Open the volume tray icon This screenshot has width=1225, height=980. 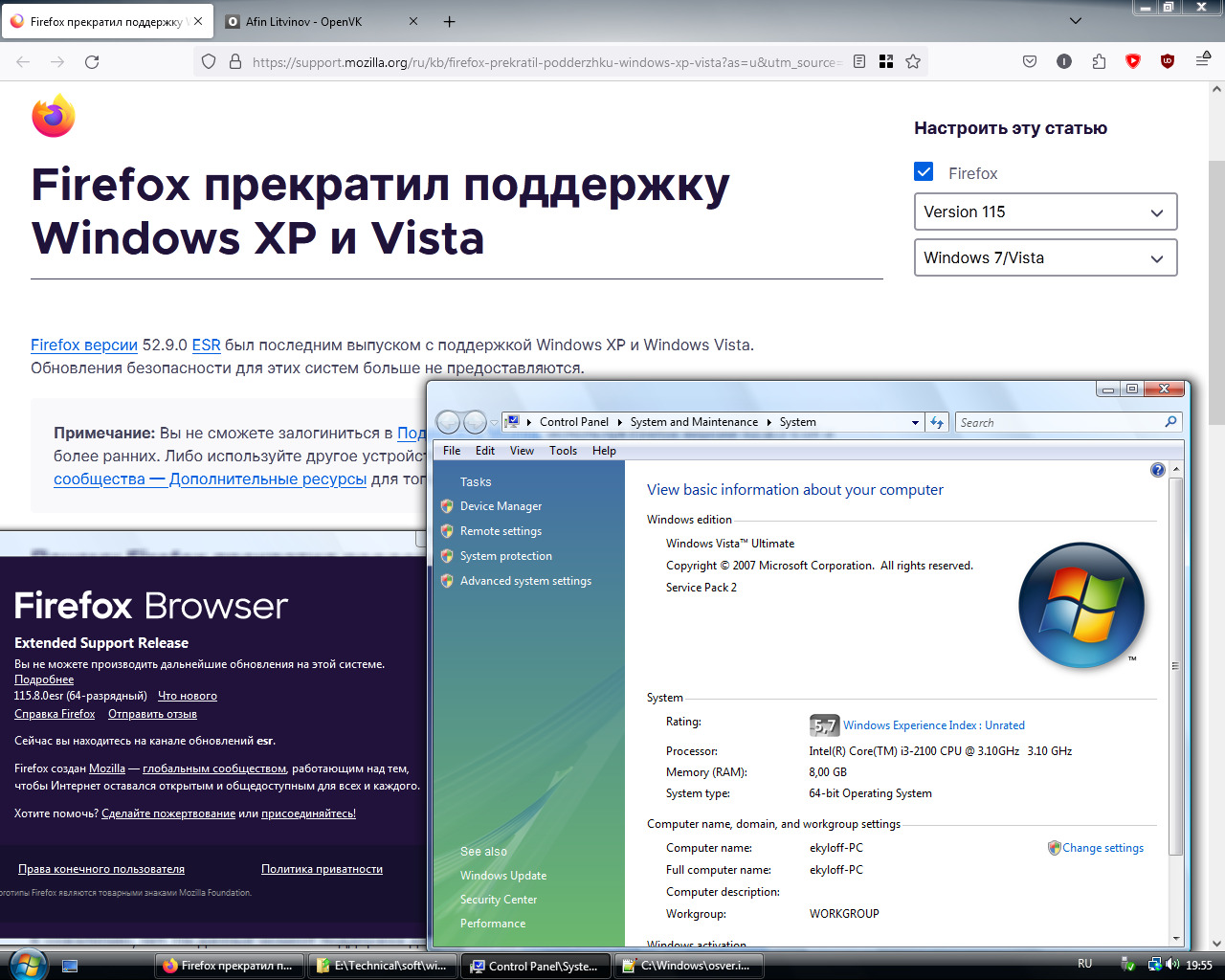[1172, 965]
